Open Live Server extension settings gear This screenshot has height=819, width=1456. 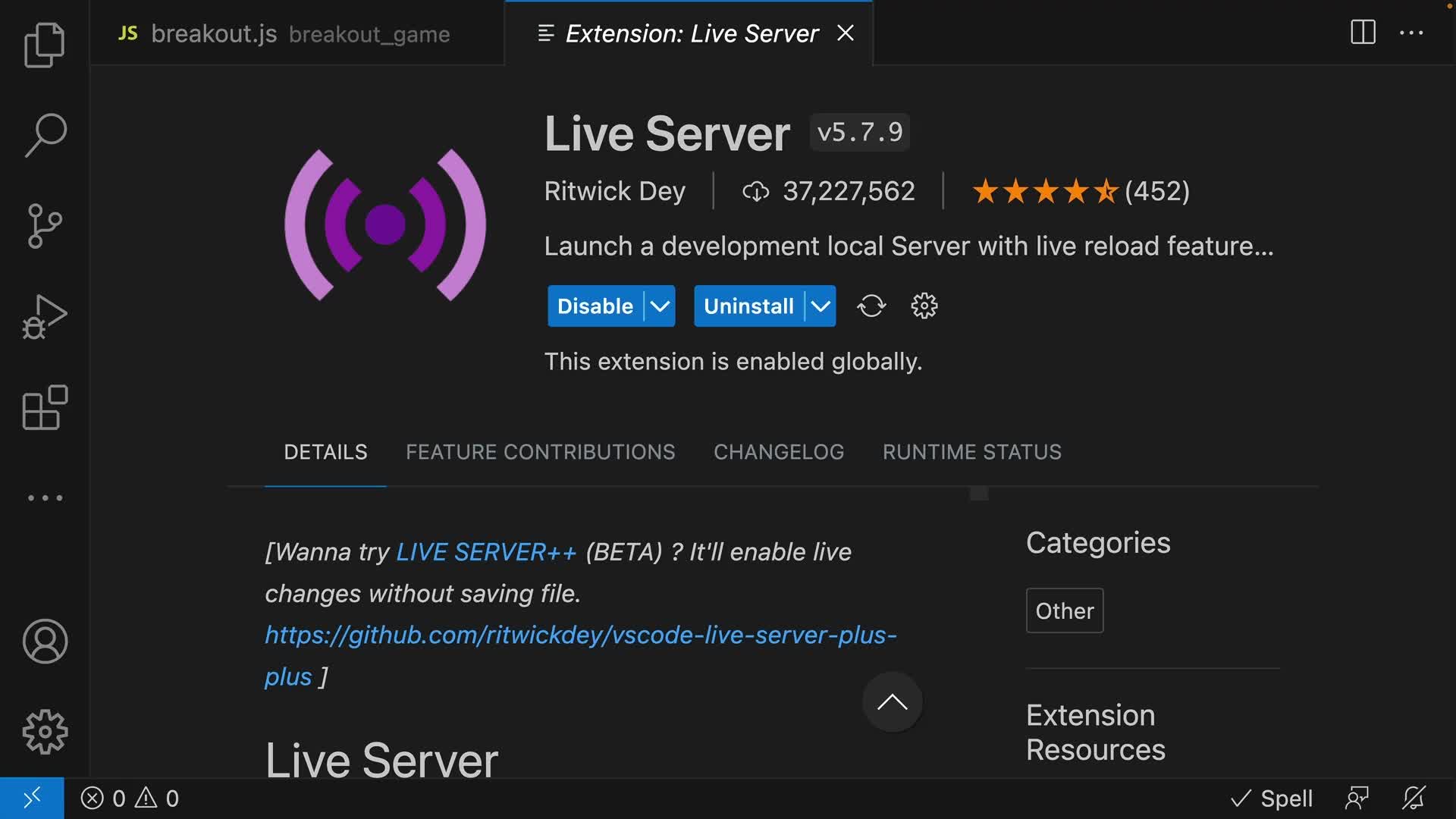point(924,306)
